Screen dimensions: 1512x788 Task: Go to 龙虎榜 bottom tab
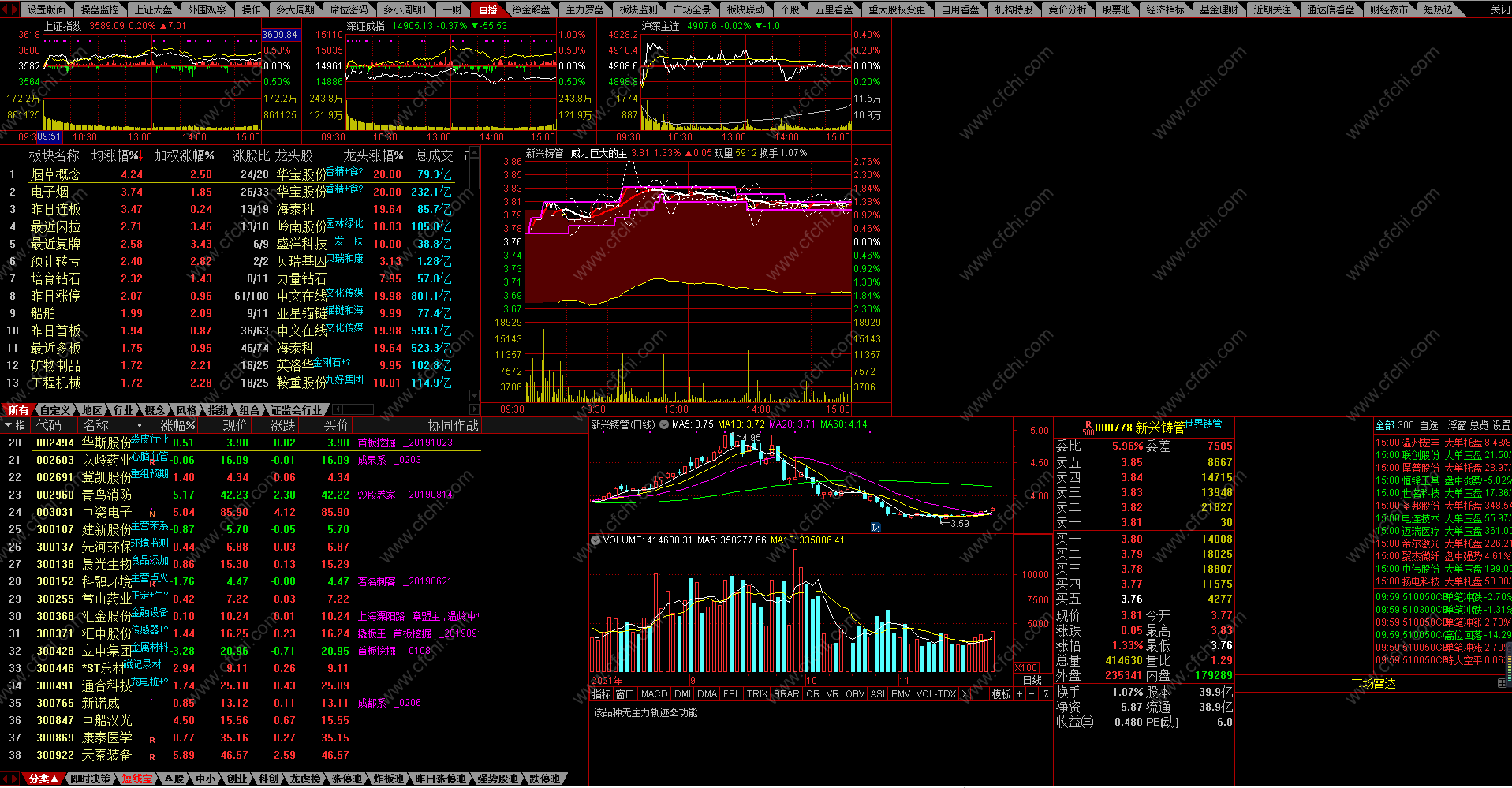(x=305, y=779)
